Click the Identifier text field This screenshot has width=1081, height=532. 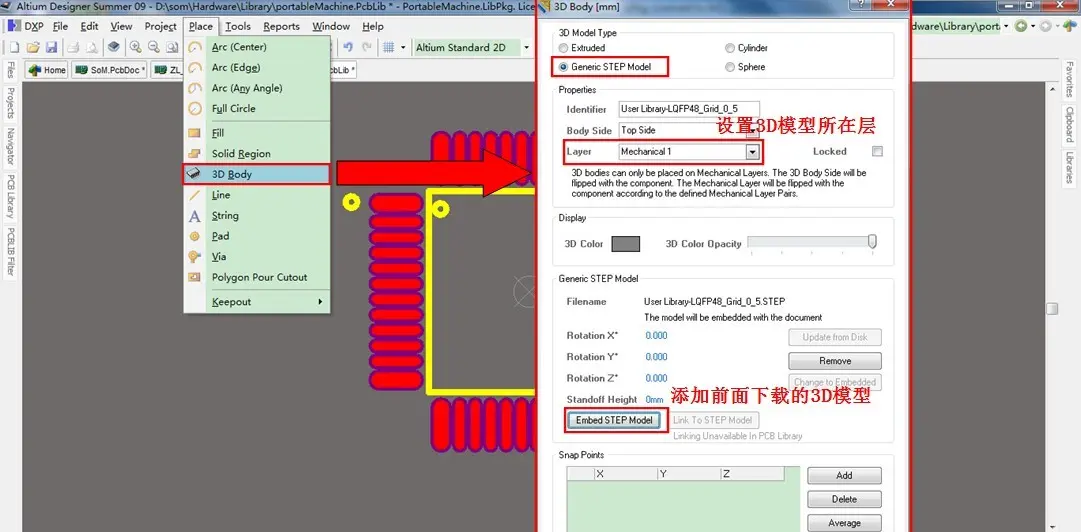688,109
